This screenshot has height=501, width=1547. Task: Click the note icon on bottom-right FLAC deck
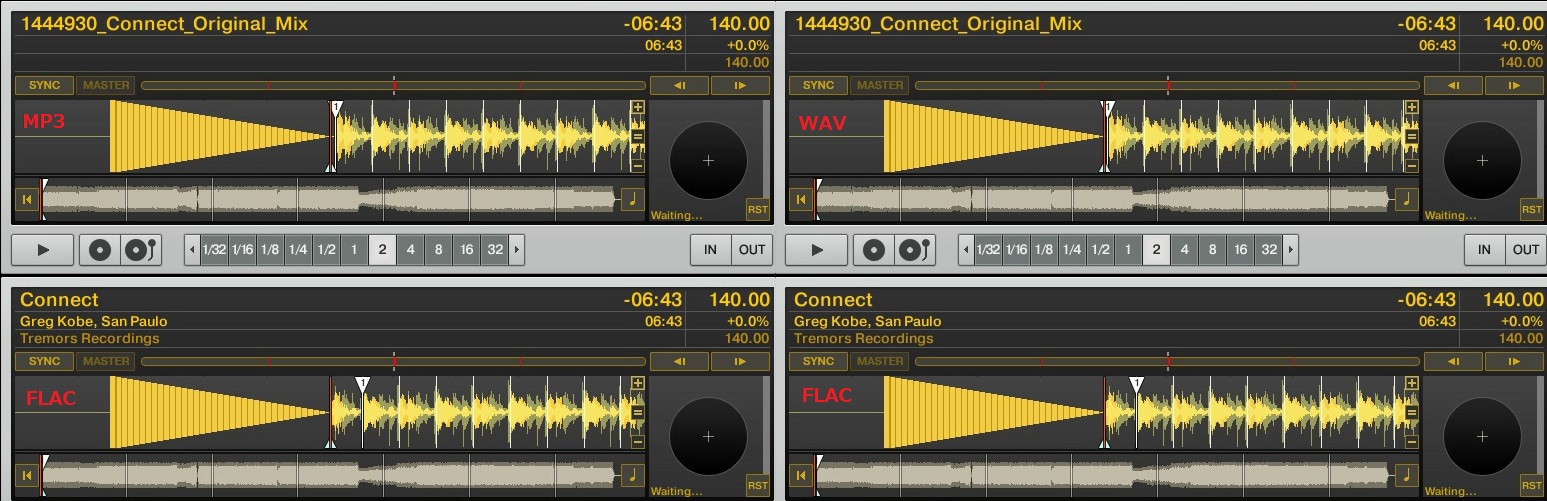1406,475
